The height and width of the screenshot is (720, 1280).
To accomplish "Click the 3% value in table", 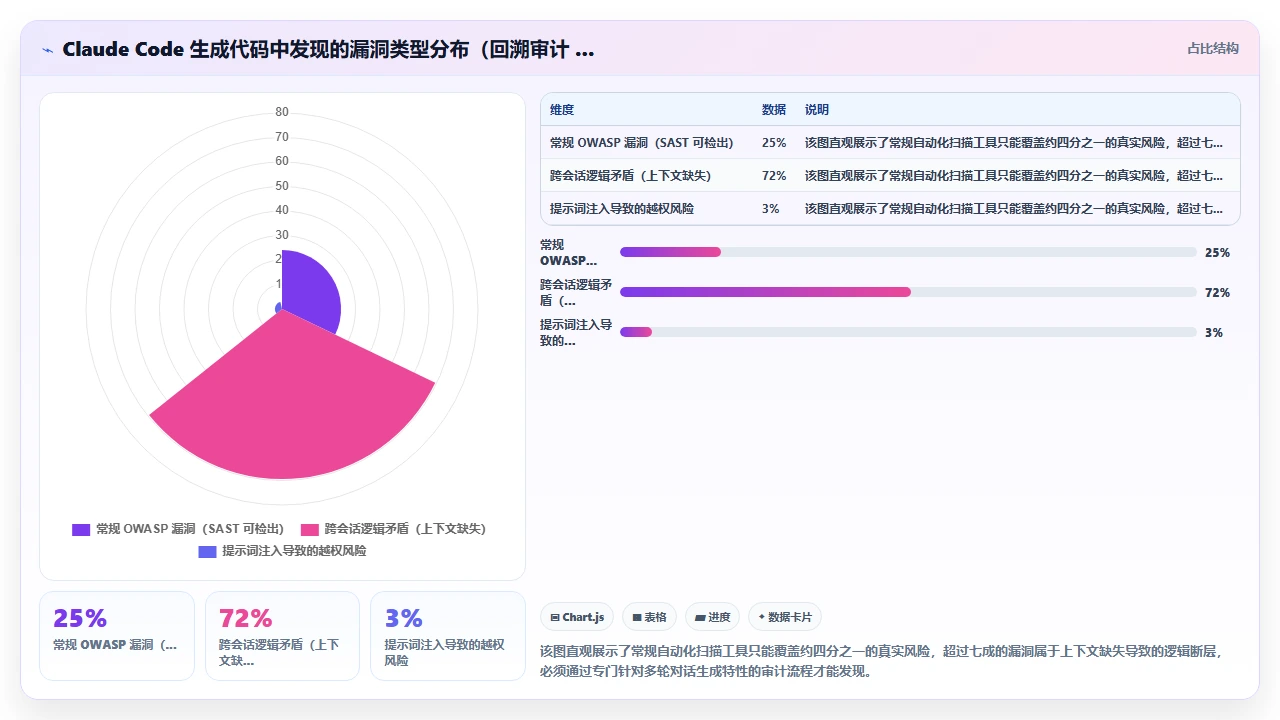I will 771,209.
